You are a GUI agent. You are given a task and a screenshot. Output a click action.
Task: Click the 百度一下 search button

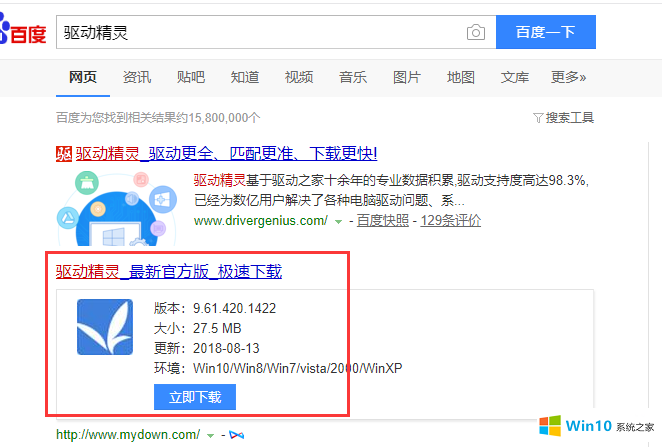pos(546,32)
